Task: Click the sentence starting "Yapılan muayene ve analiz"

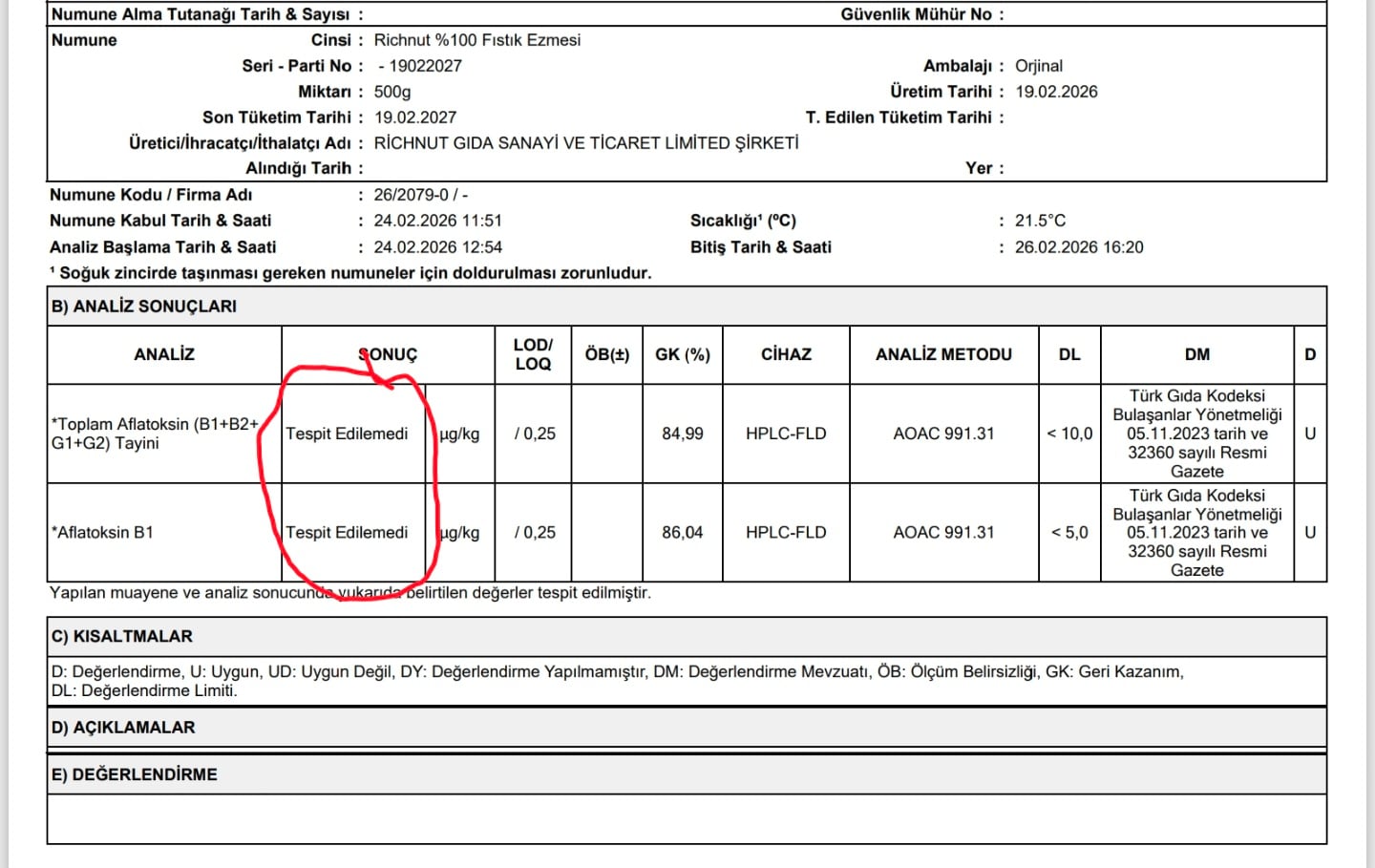Action: 350,593
